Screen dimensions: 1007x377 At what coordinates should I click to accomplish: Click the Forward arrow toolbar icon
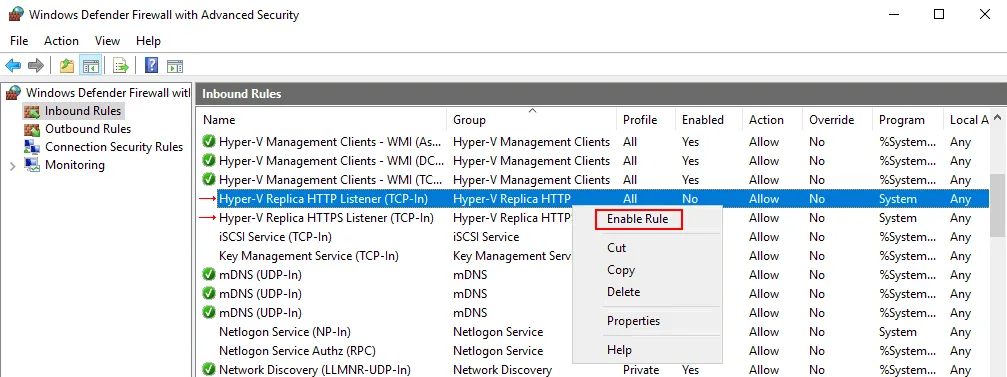[x=36, y=65]
